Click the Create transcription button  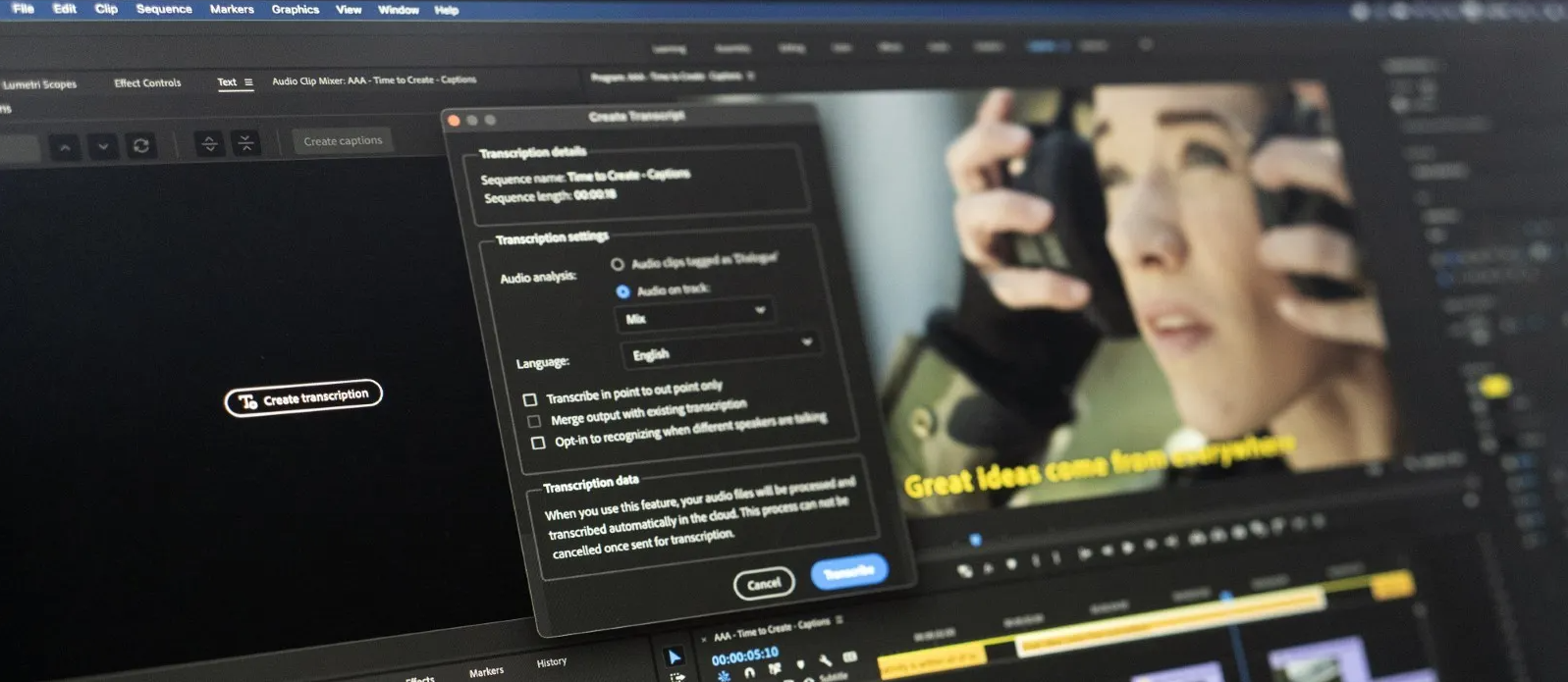pos(303,397)
